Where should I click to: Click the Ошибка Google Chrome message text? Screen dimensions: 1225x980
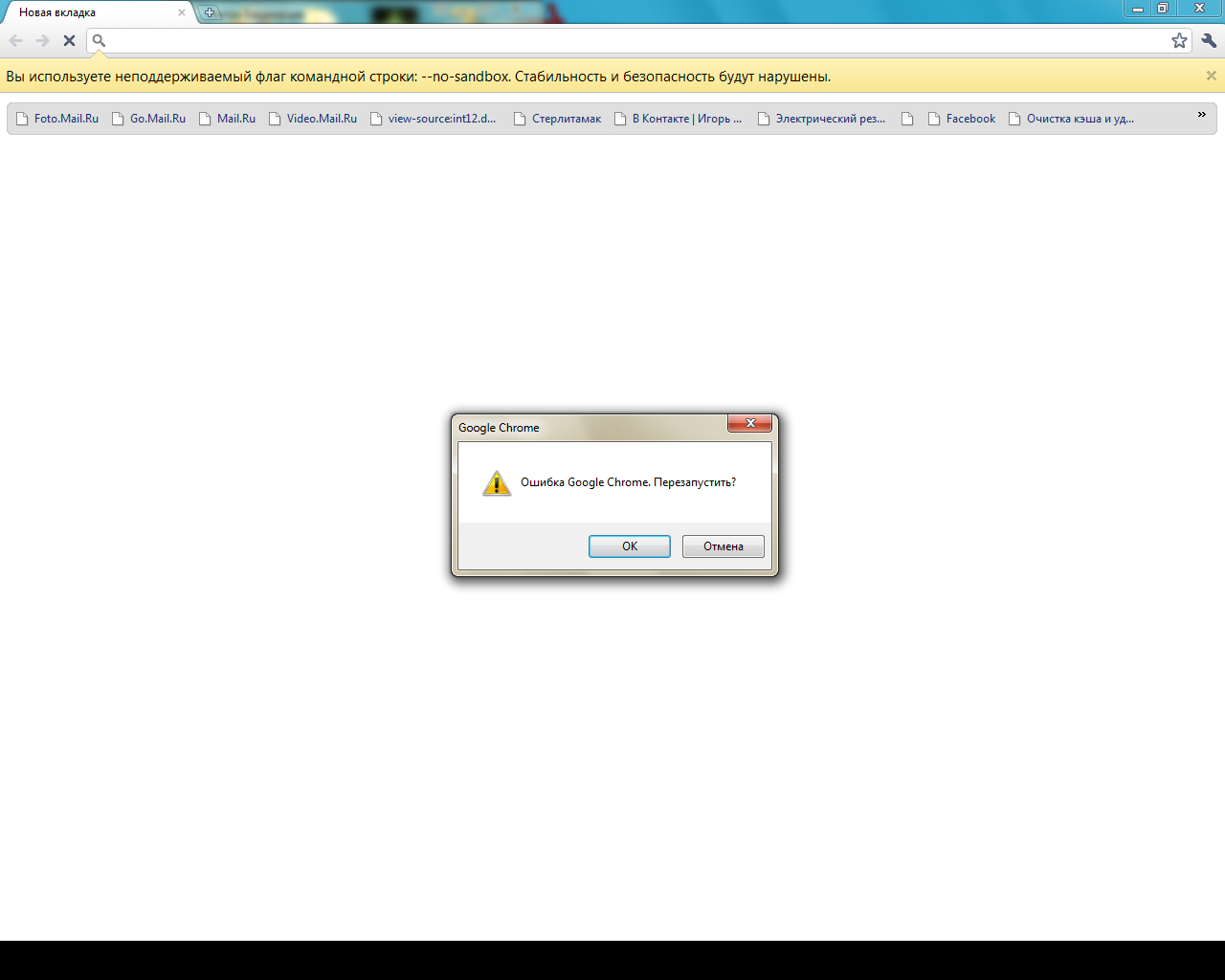click(x=628, y=482)
